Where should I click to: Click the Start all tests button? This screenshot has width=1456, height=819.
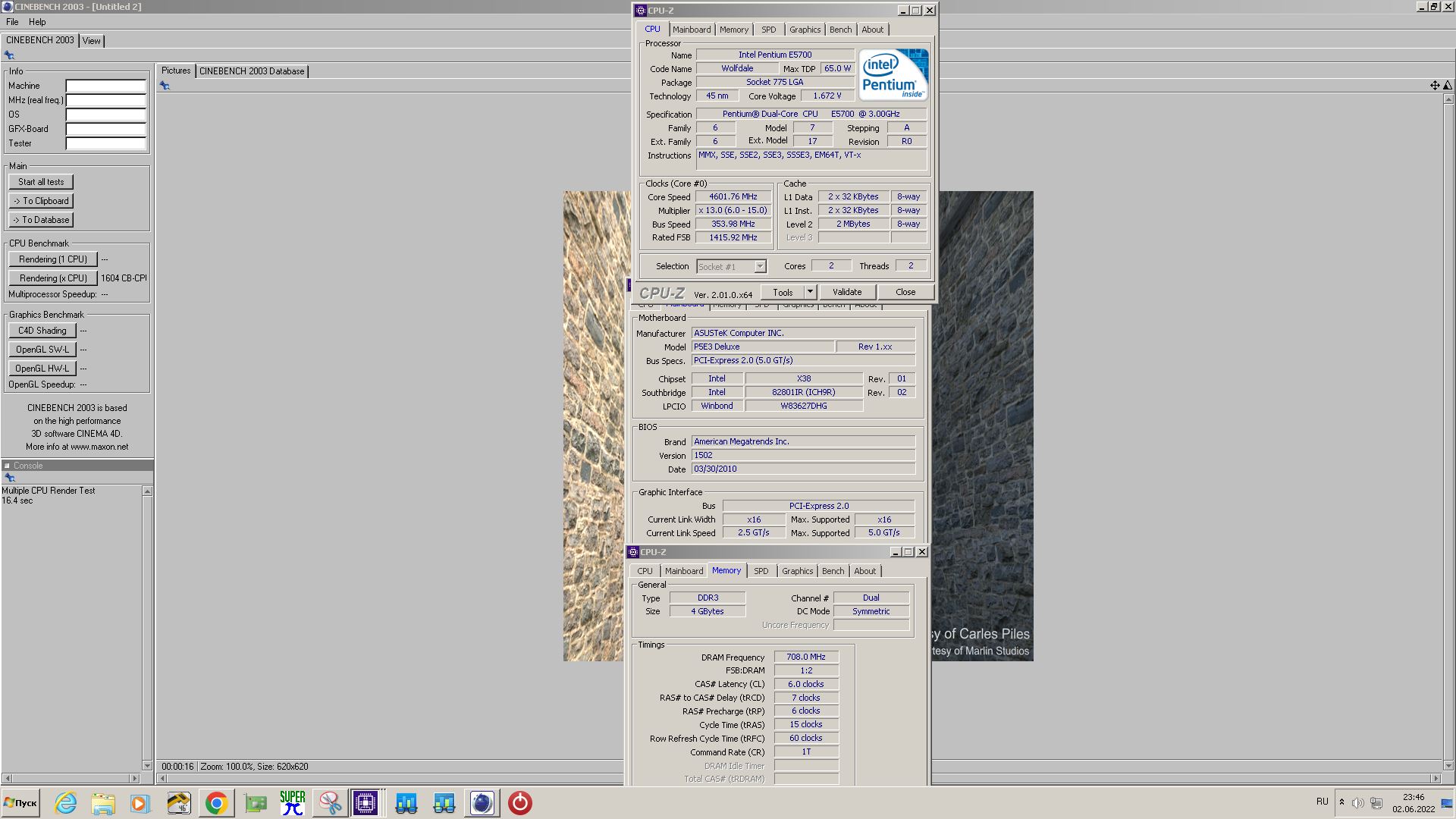41,182
